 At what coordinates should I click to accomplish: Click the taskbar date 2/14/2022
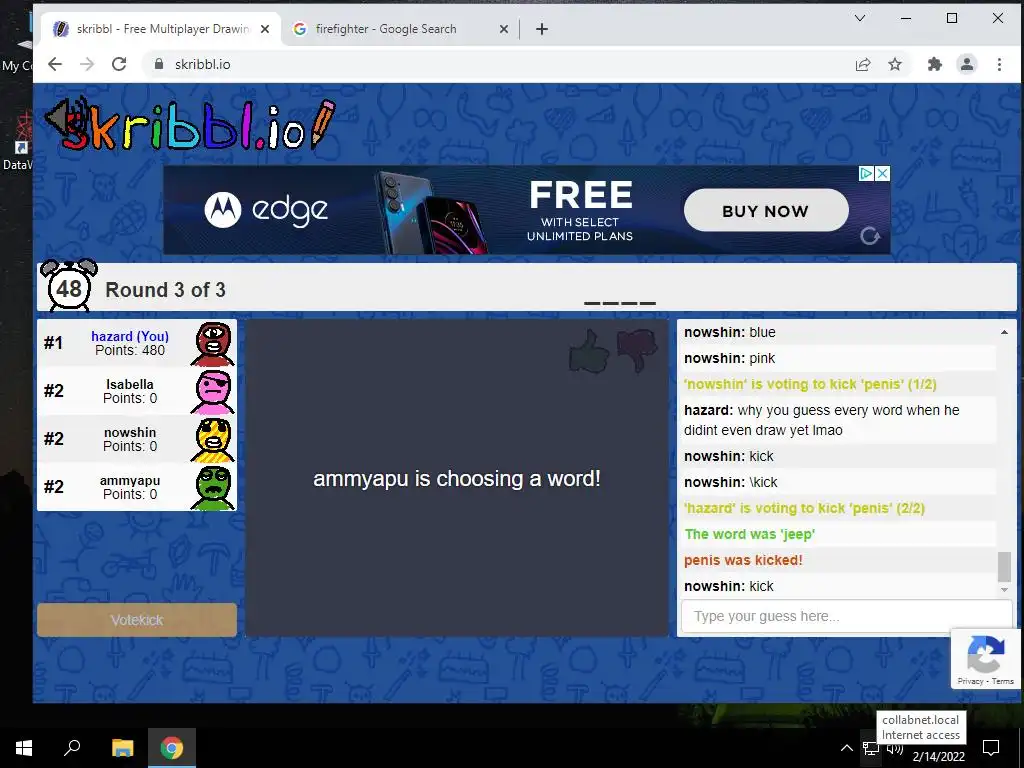[x=938, y=757]
